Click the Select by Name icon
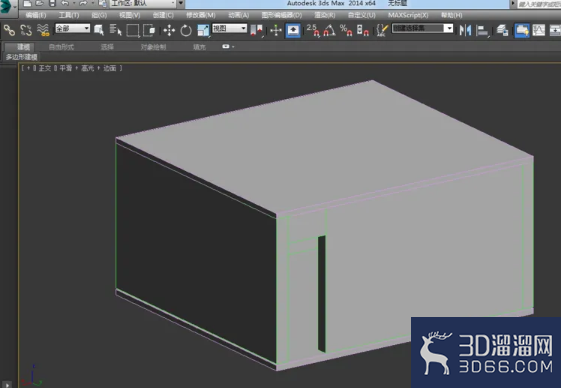The image size is (561, 388). tap(116, 30)
